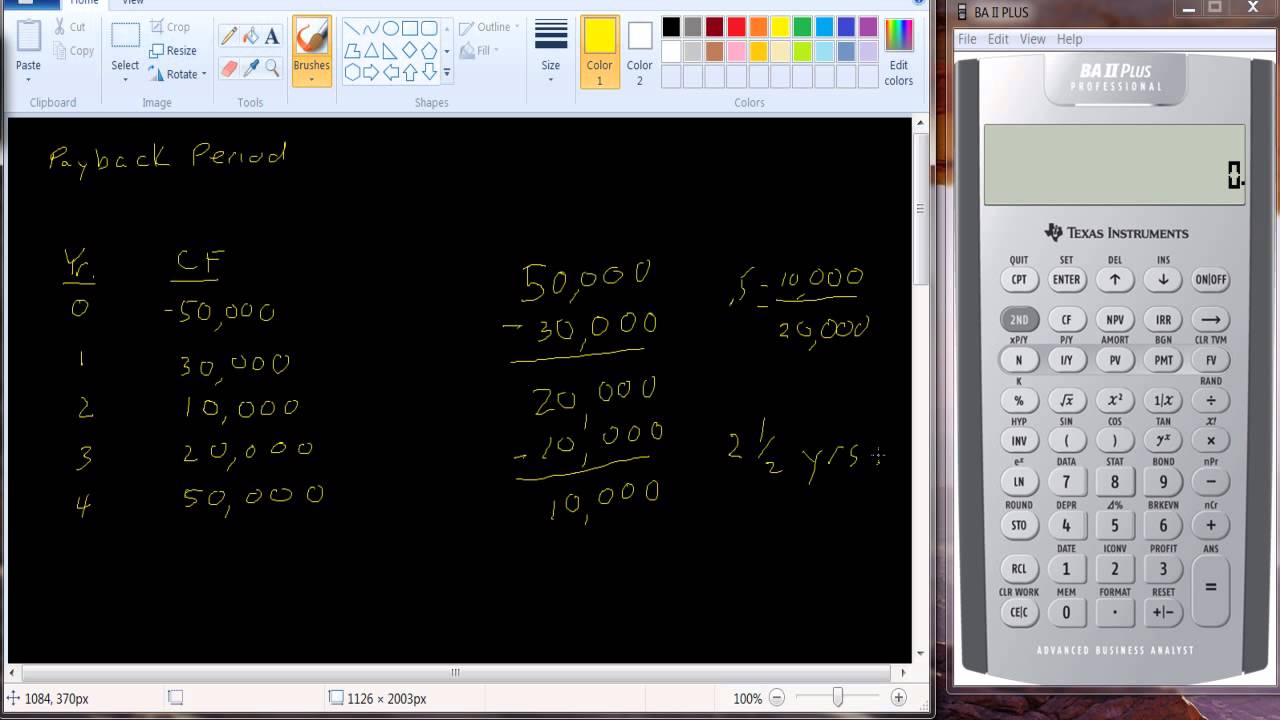Select the Color picker eyedropper tool
This screenshot has width=1280, height=720.
[x=251, y=68]
